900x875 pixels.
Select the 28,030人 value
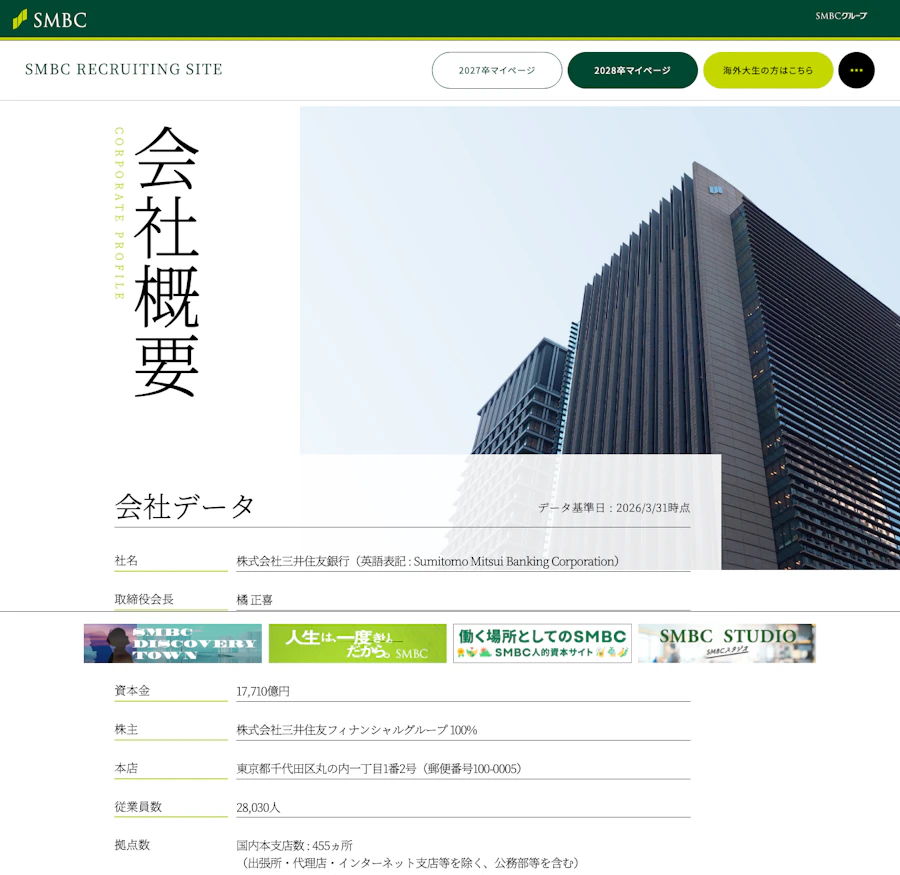click(258, 807)
